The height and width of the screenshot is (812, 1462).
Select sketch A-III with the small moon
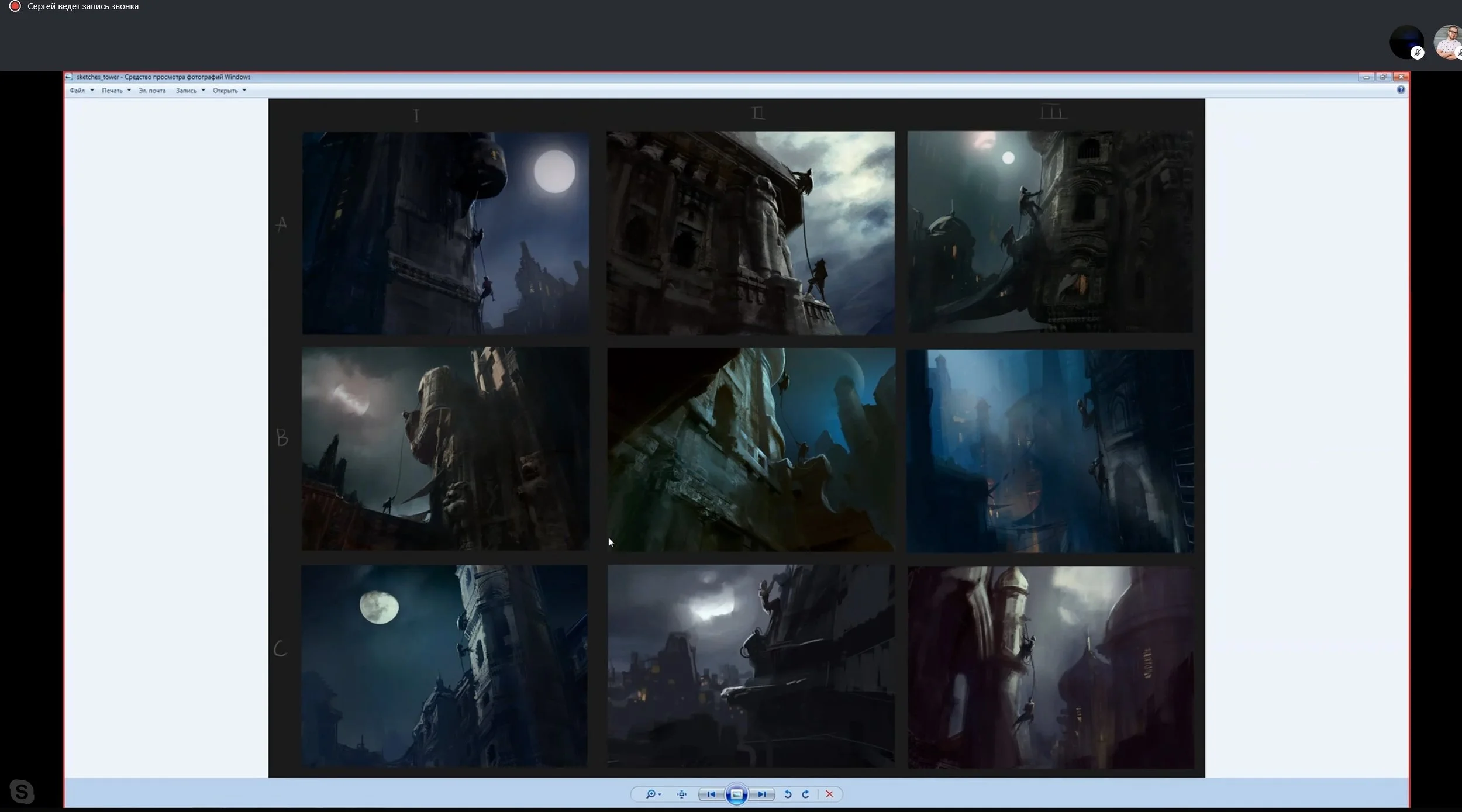pyautogui.click(x=1050, y=231)
